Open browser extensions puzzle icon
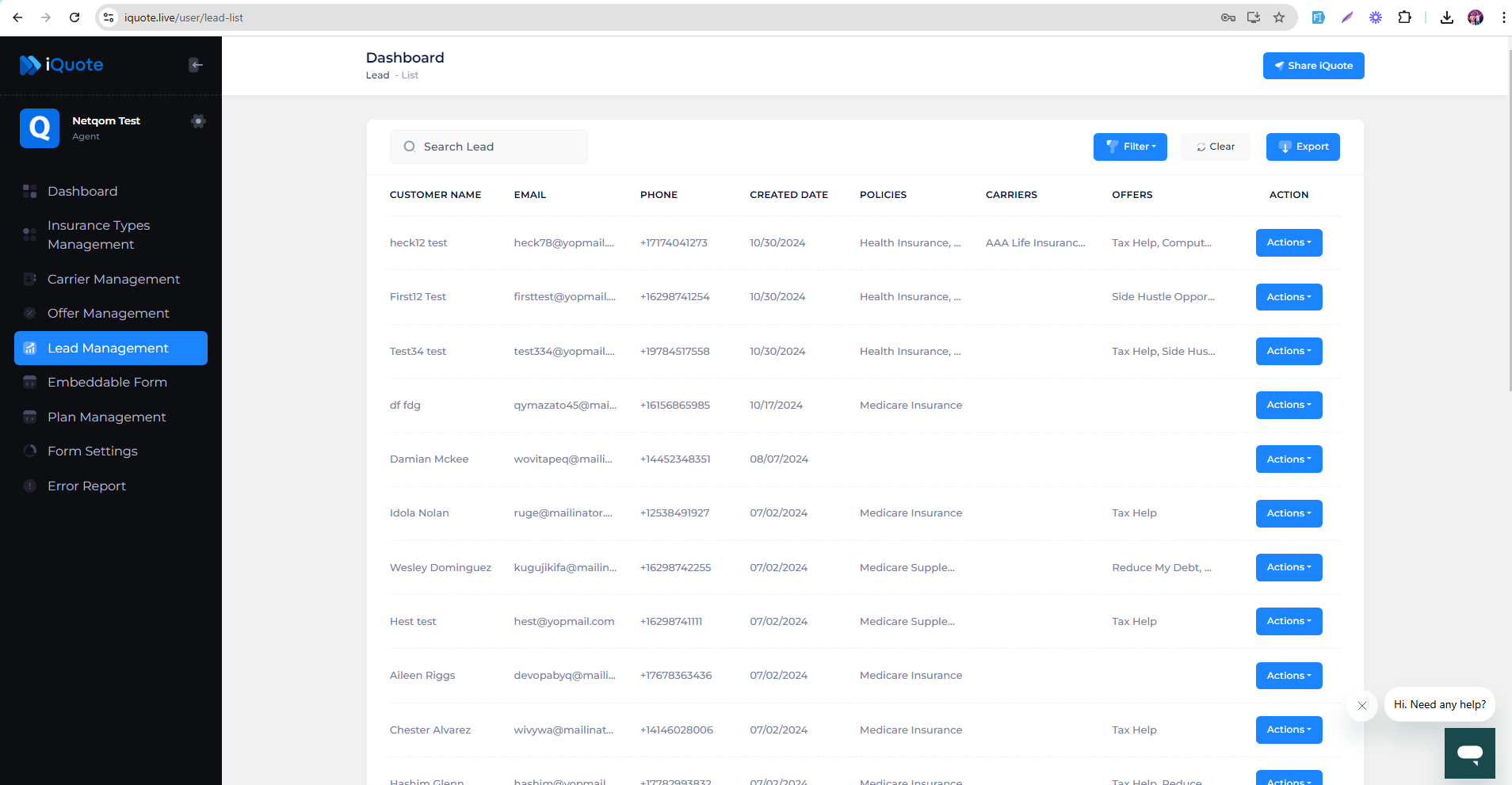The height and width of the screenshot is (785, 1512). click(x=1404, y=17)
